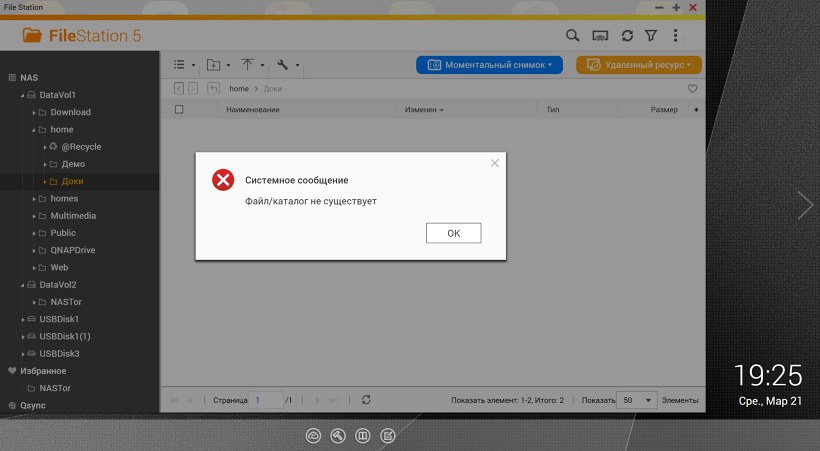Viewport: 820px width, 451px height.
Task: Click the network media player icon
Action: [x=600, y=36]
